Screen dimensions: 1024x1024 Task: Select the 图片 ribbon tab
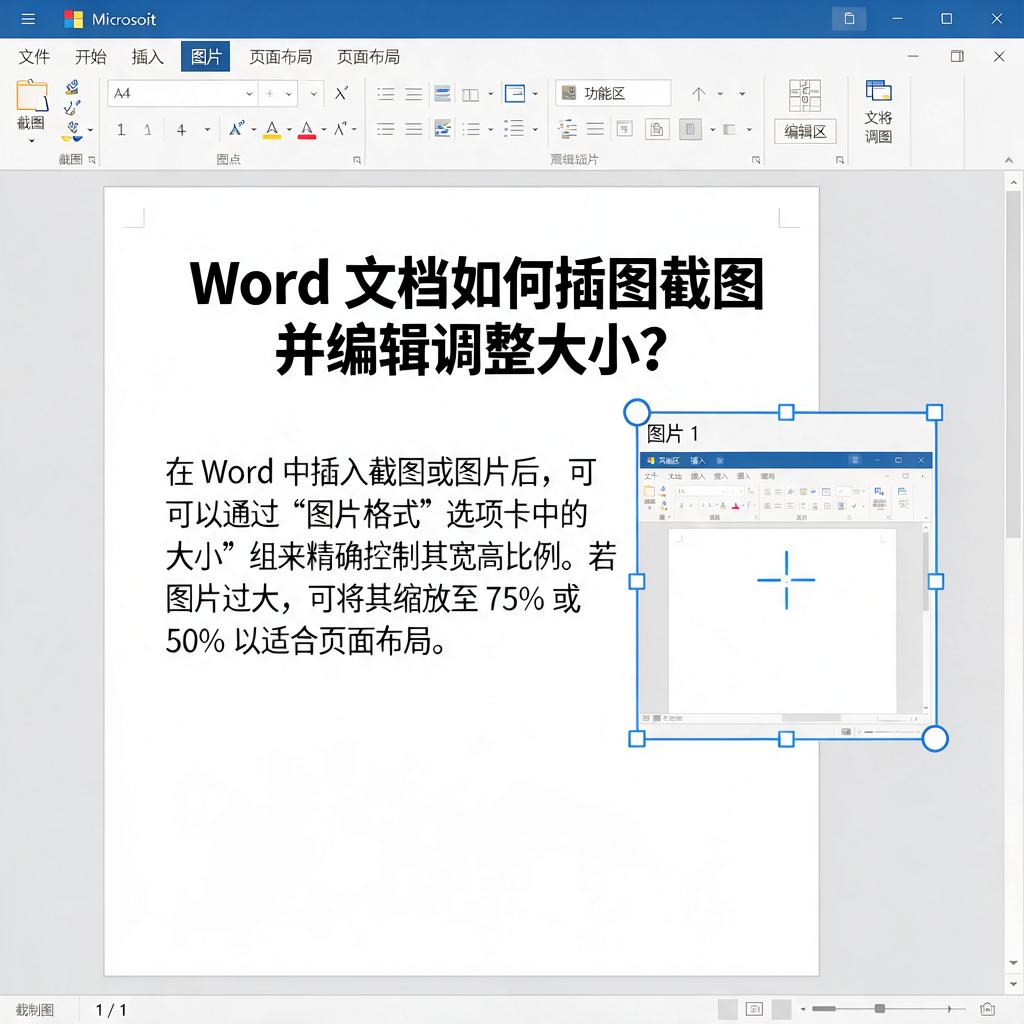[205, 57]
